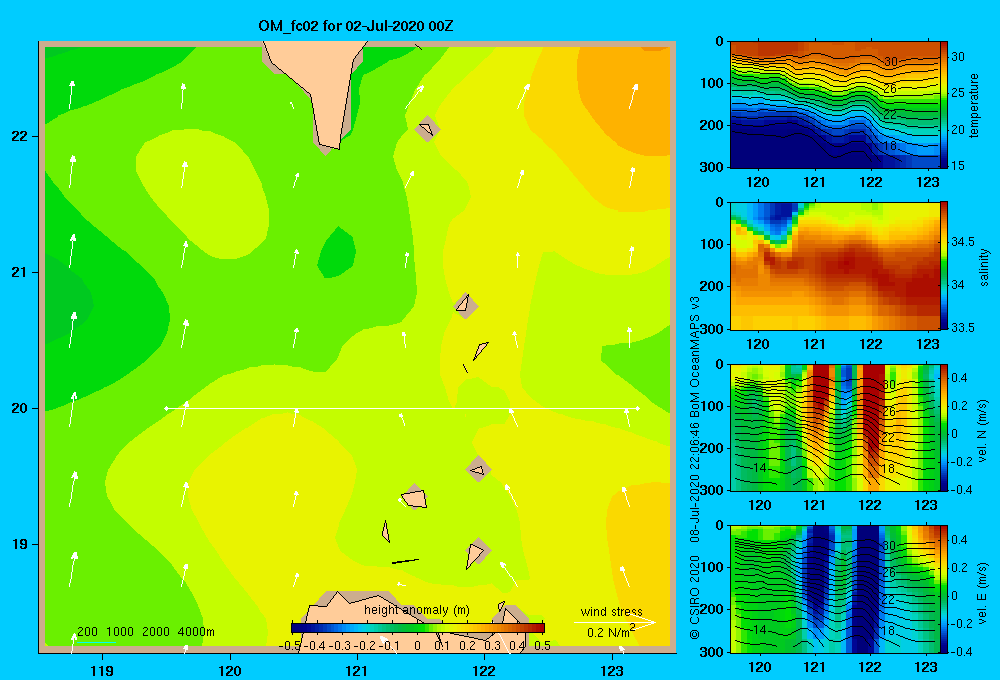Select the temperature depth section plot
This screenshot has width=1000, height=680.
click(835, 105)
